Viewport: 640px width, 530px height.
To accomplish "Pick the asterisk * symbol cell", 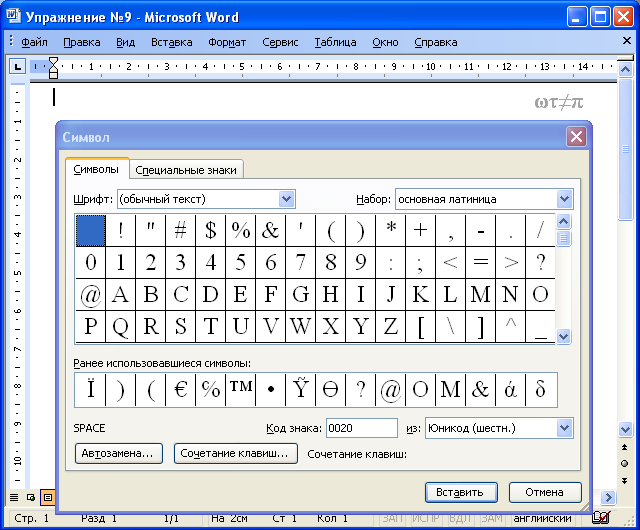I will pos(391,231).
